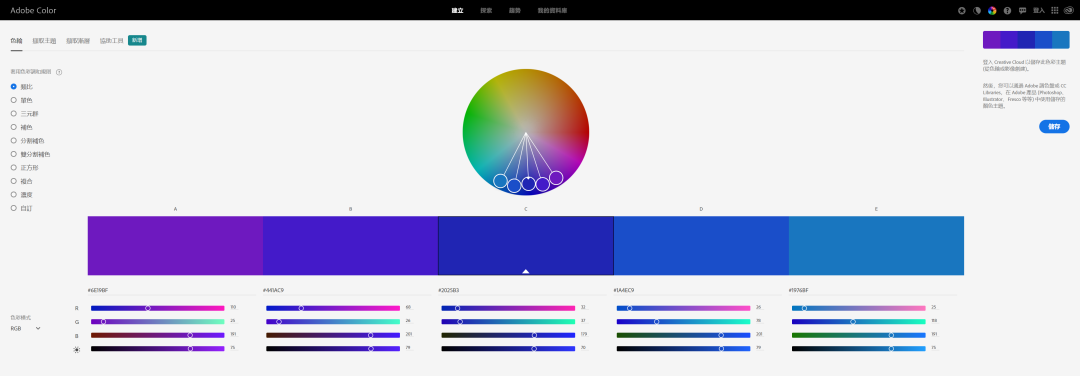Open the RGB color mode dropdown

click(x=25, y=328)
